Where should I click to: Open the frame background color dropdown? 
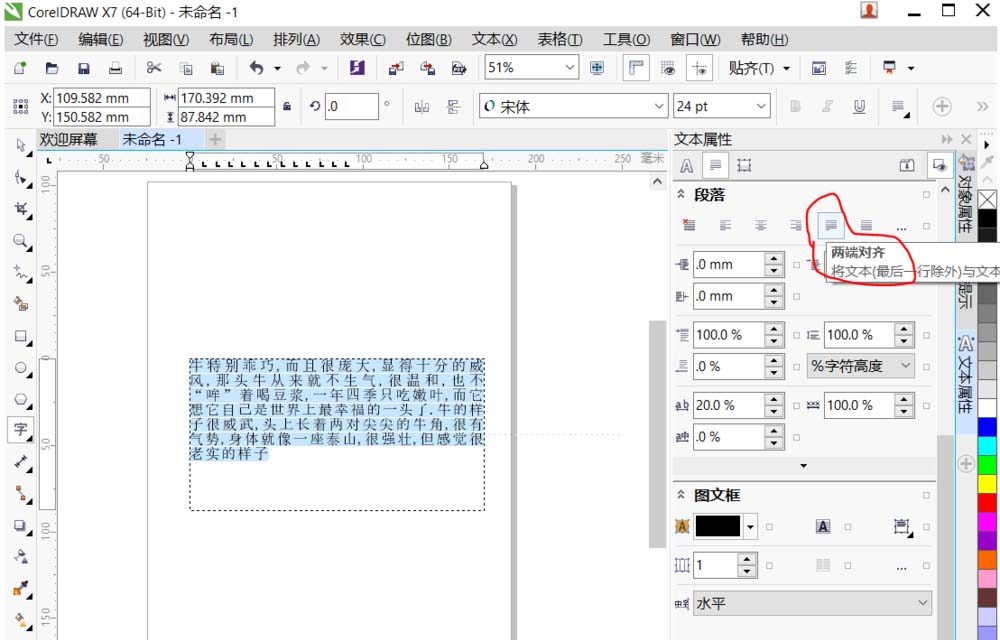click(751, 527)
